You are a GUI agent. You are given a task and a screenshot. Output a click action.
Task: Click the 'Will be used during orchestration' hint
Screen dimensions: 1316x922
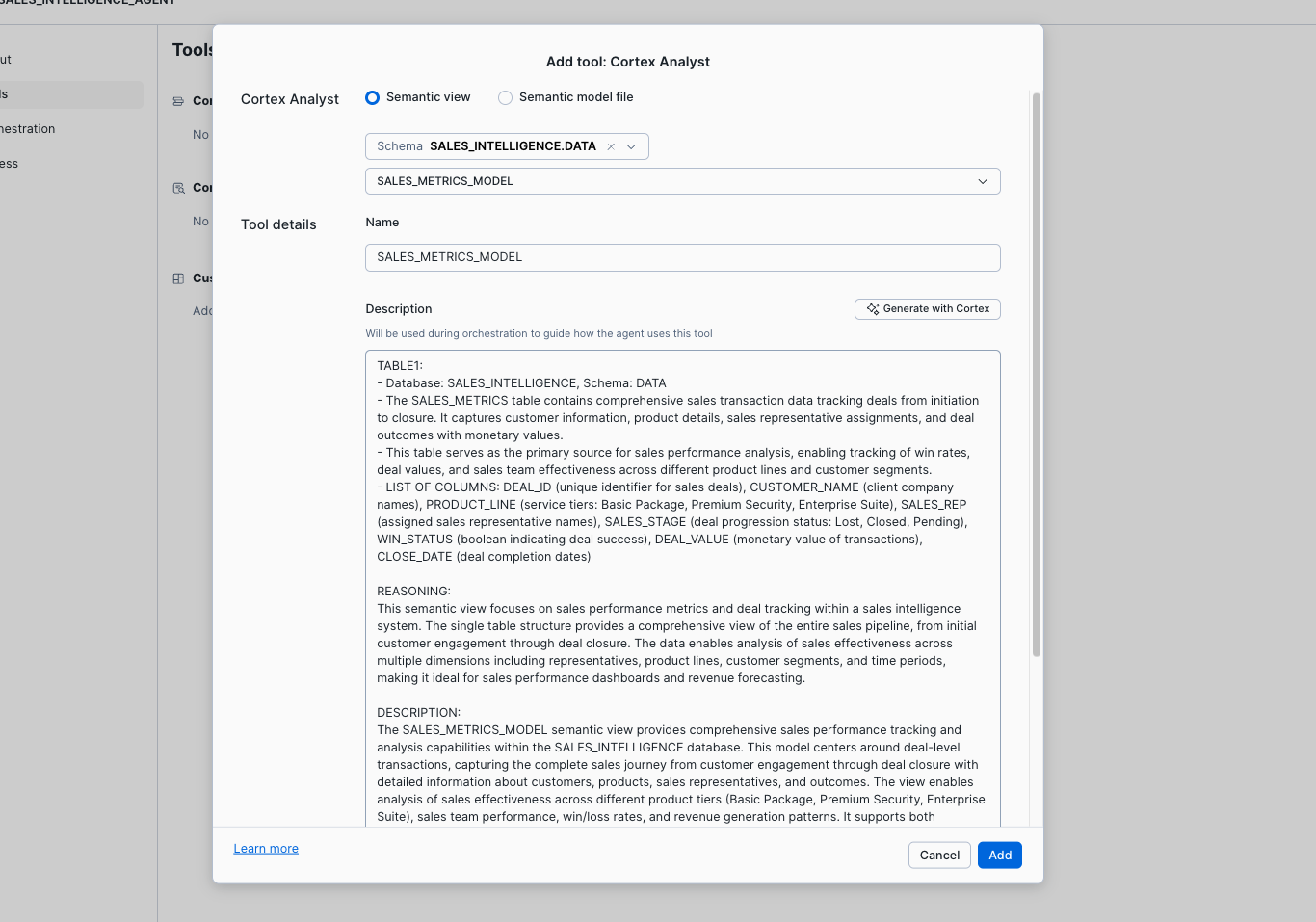540,334
